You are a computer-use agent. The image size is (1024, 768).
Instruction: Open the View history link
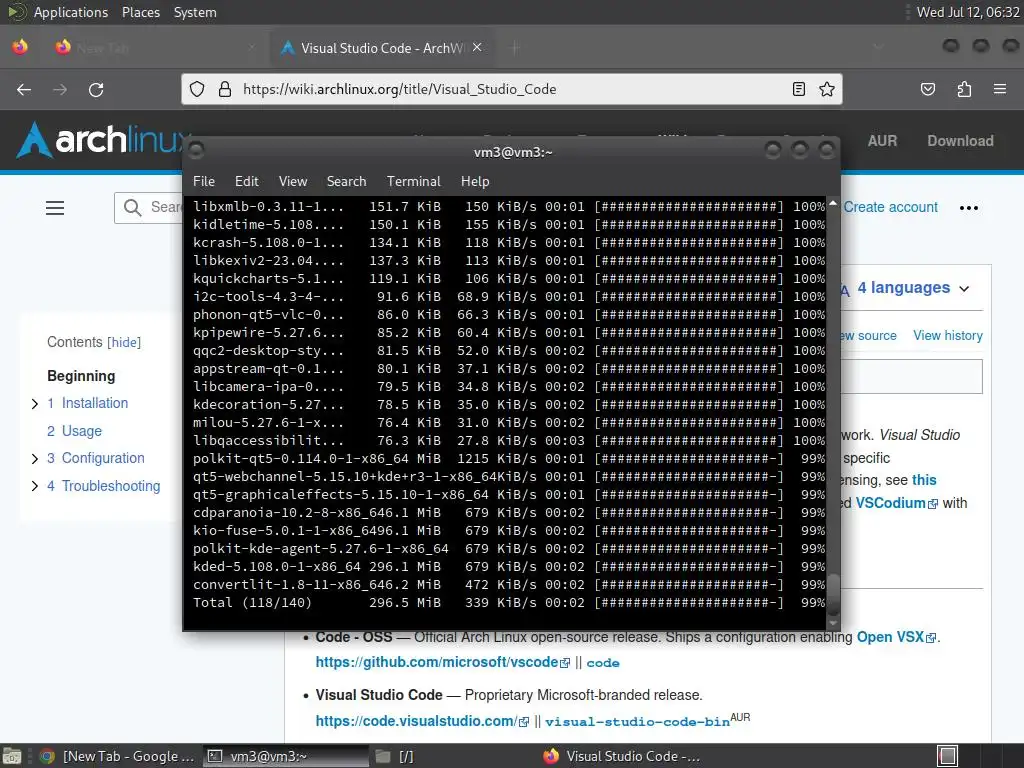click(948, 336)
